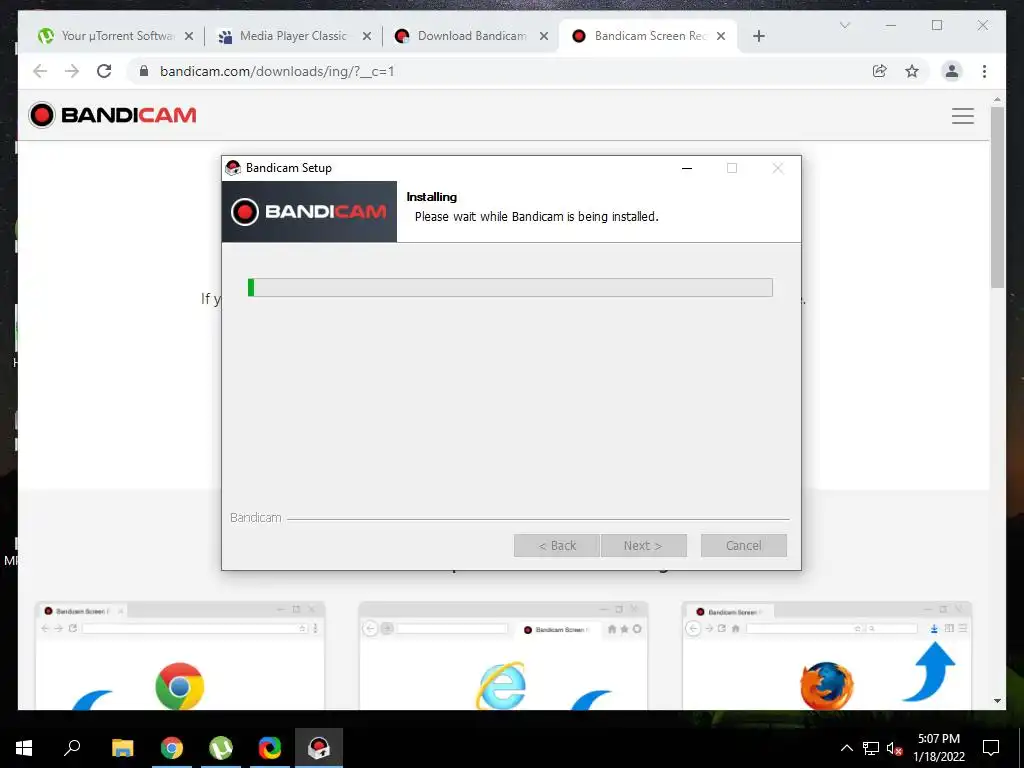Click the scrollbar up arrow

click(997, 99)
